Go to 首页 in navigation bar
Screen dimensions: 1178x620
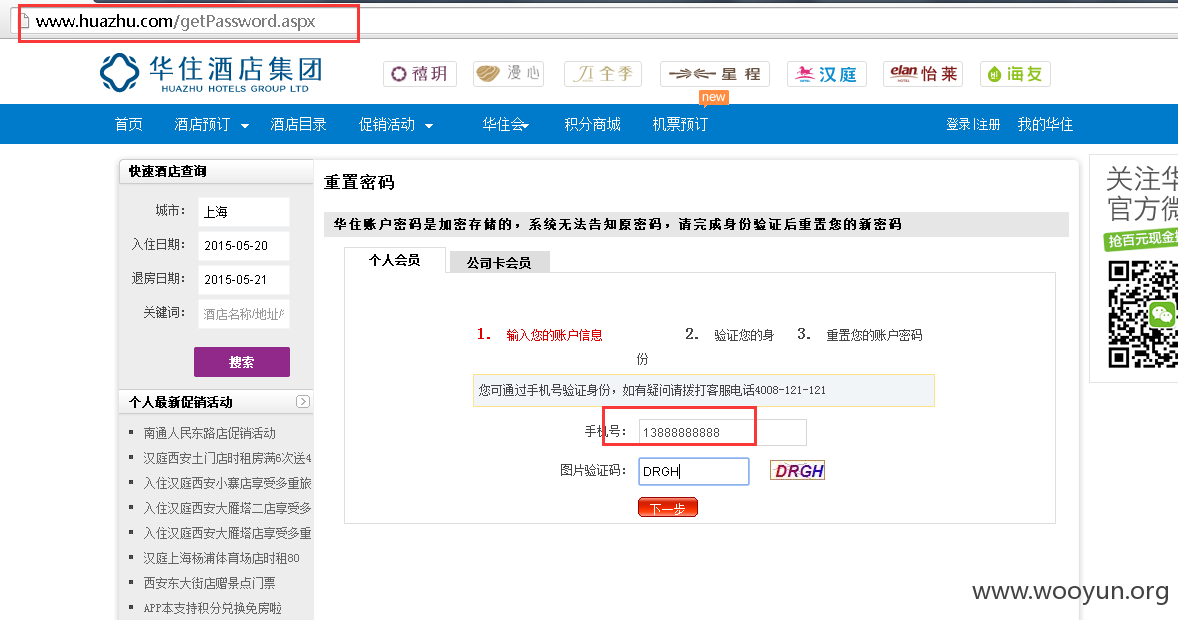click(x=128, y=124)
